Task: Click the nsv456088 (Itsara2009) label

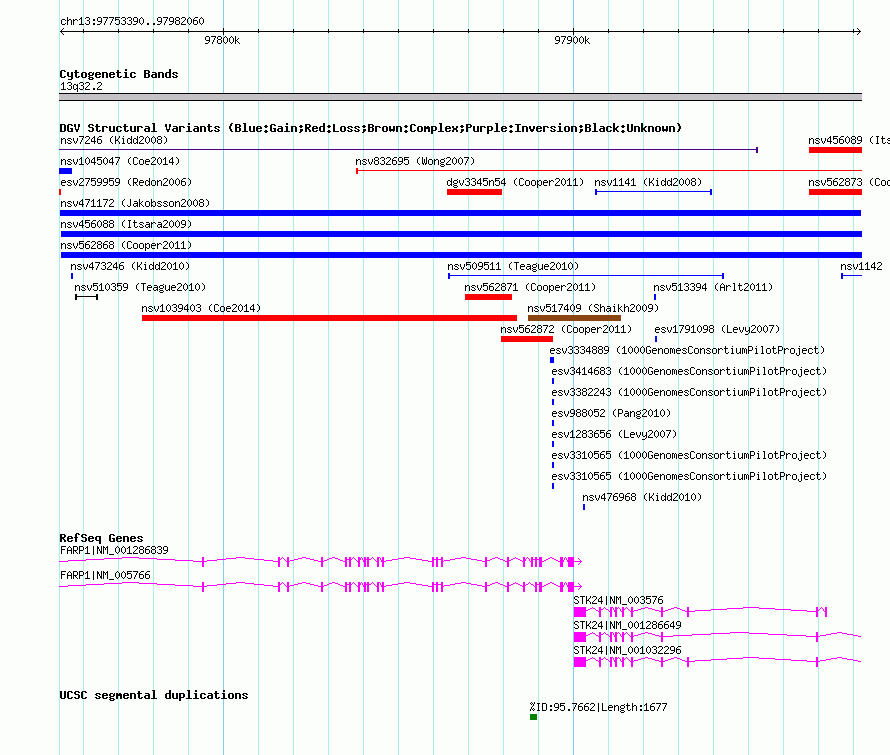Action: (126, 224)
